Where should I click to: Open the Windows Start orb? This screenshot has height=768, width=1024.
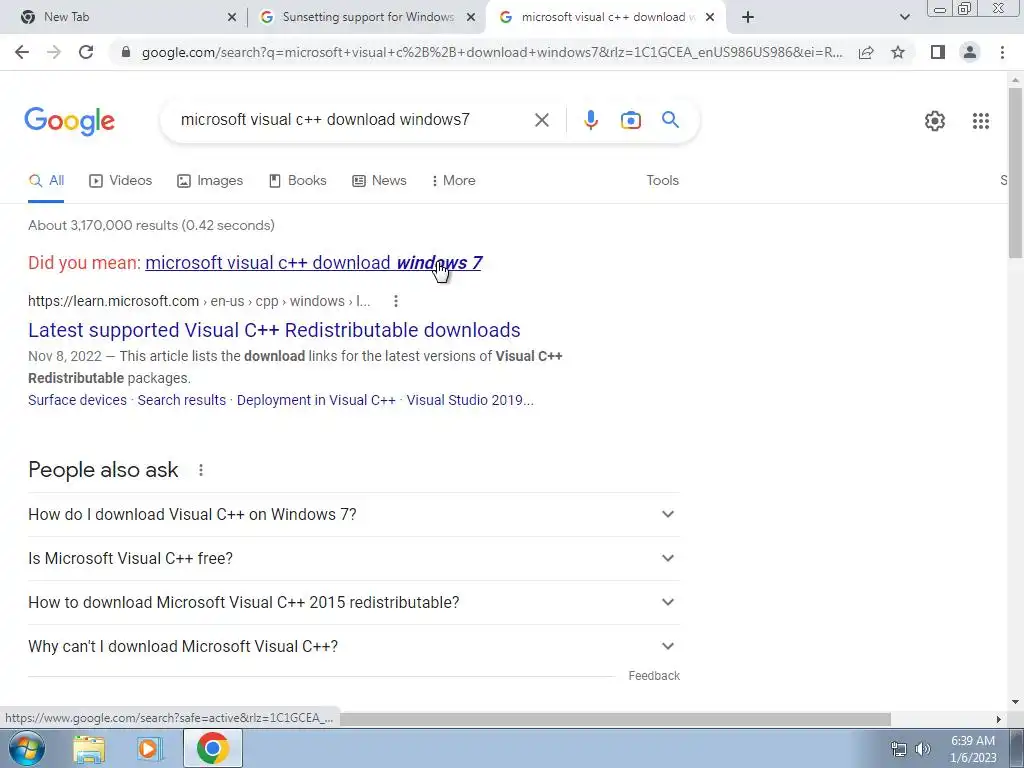click(27, 748)
